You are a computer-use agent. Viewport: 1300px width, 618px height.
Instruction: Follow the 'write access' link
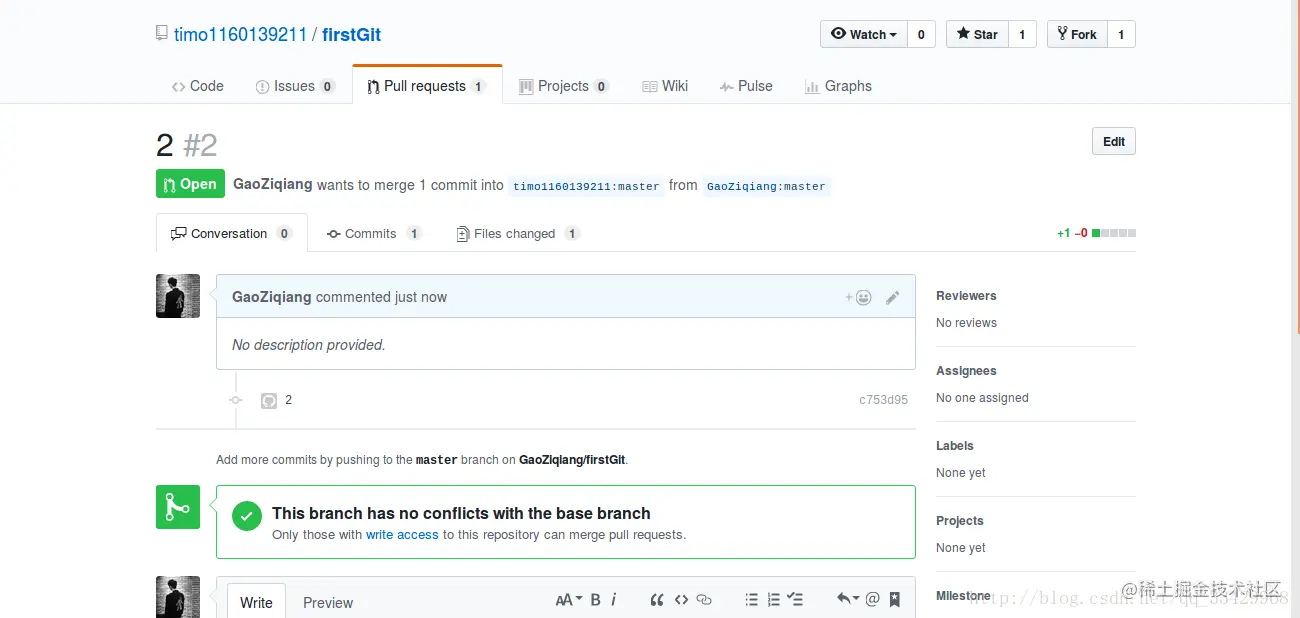[402, 535]
